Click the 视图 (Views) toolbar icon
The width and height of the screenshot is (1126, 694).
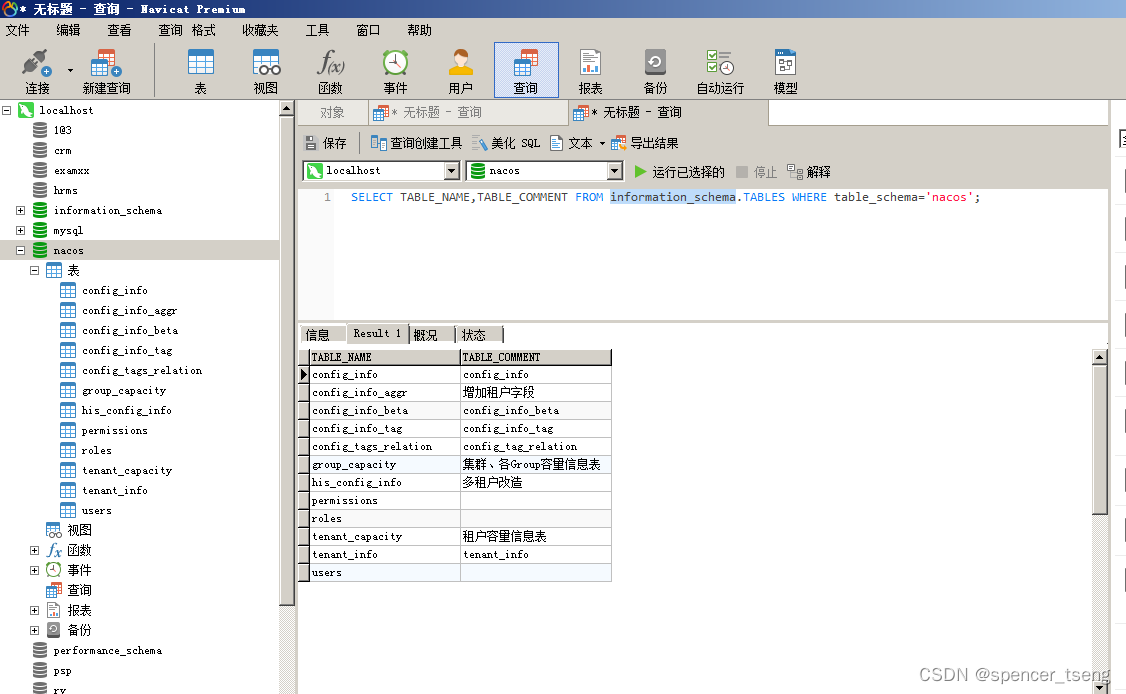(x=265, y=69)
